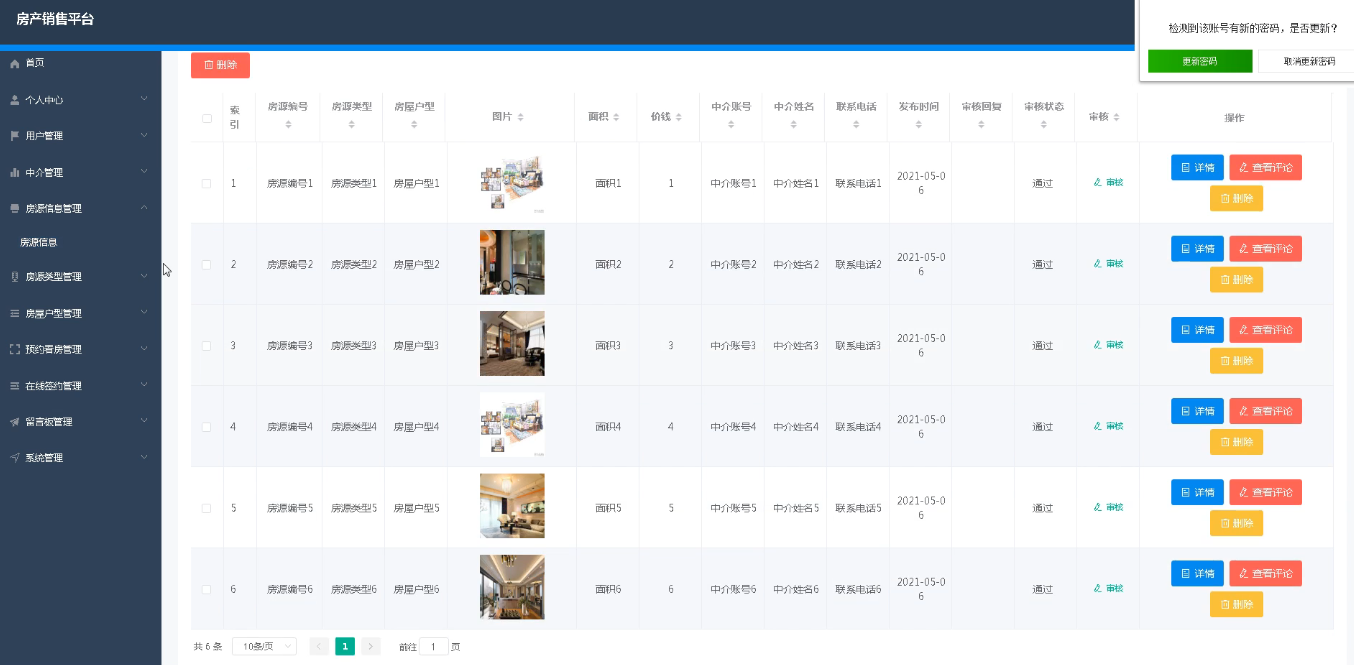Click the next page arrow in pagination
The height and width of the screenshot is (665, 1354).
[371, 646]
